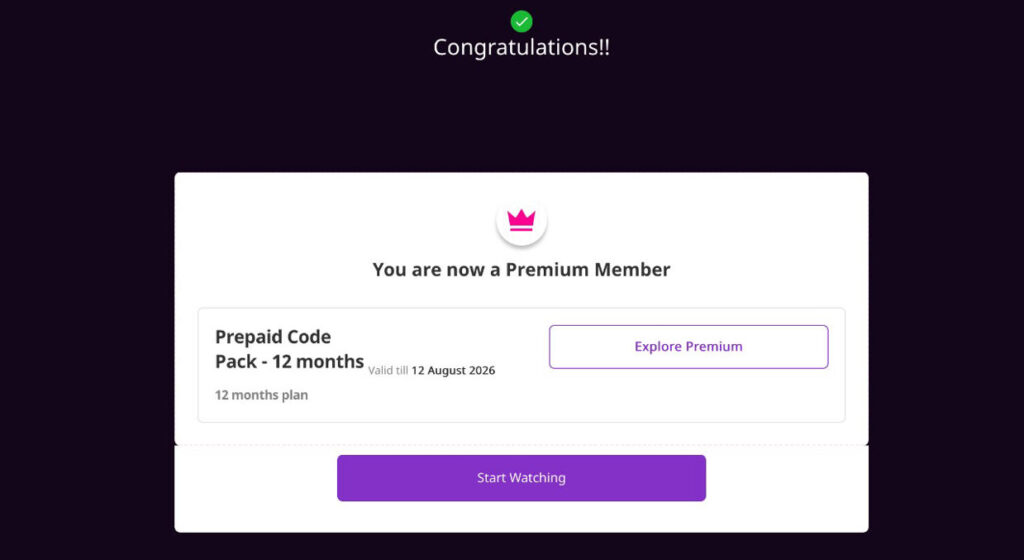Select the 'You are now a Premium Member' heading
The image size is (1024, 560).
point(521,270)
